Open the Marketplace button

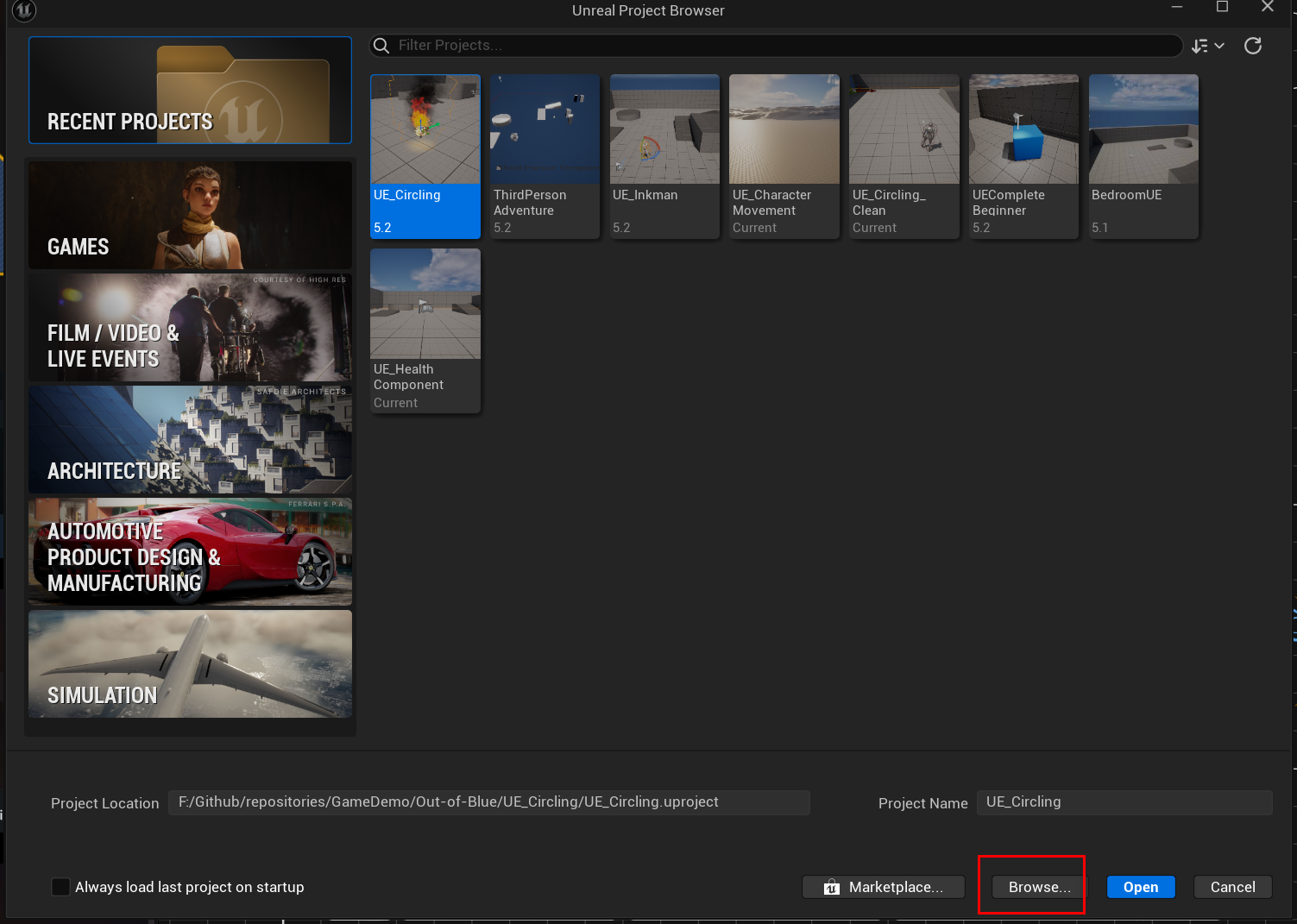click(x=884, y=887)
